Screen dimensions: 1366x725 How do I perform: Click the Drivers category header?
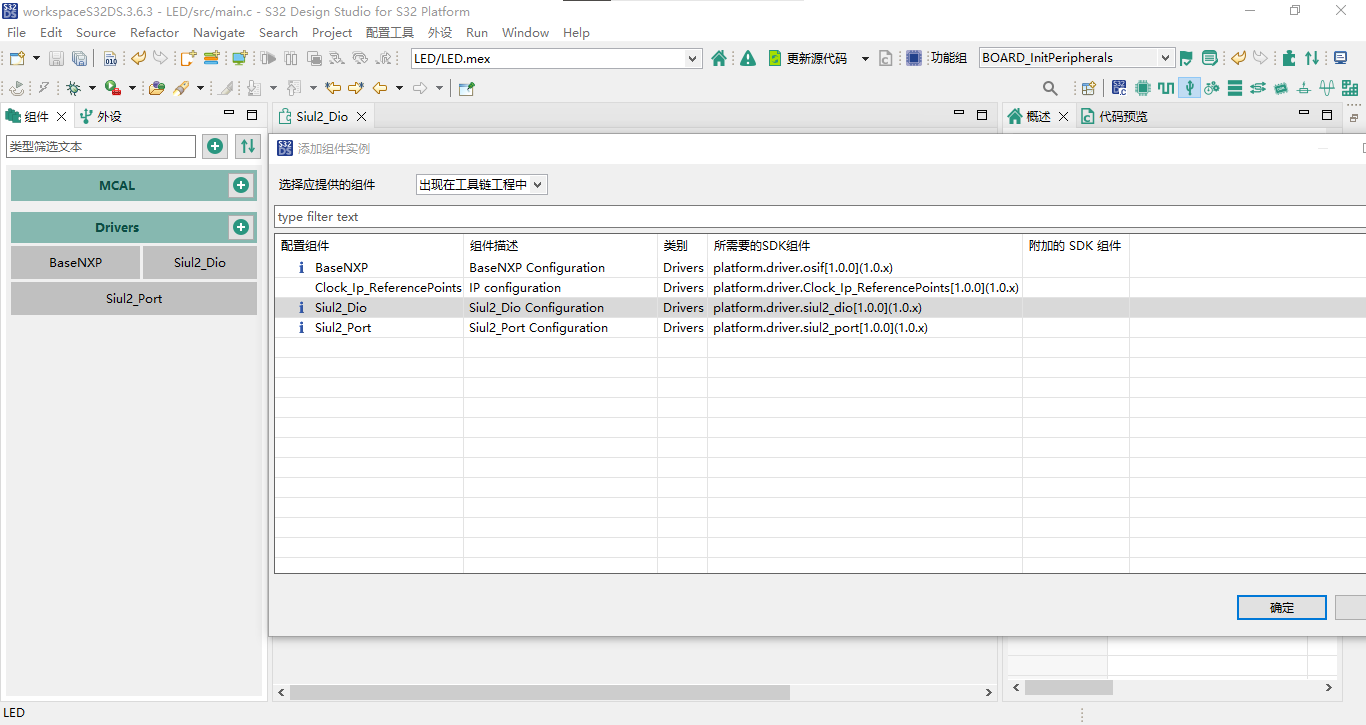click(117, 227)
